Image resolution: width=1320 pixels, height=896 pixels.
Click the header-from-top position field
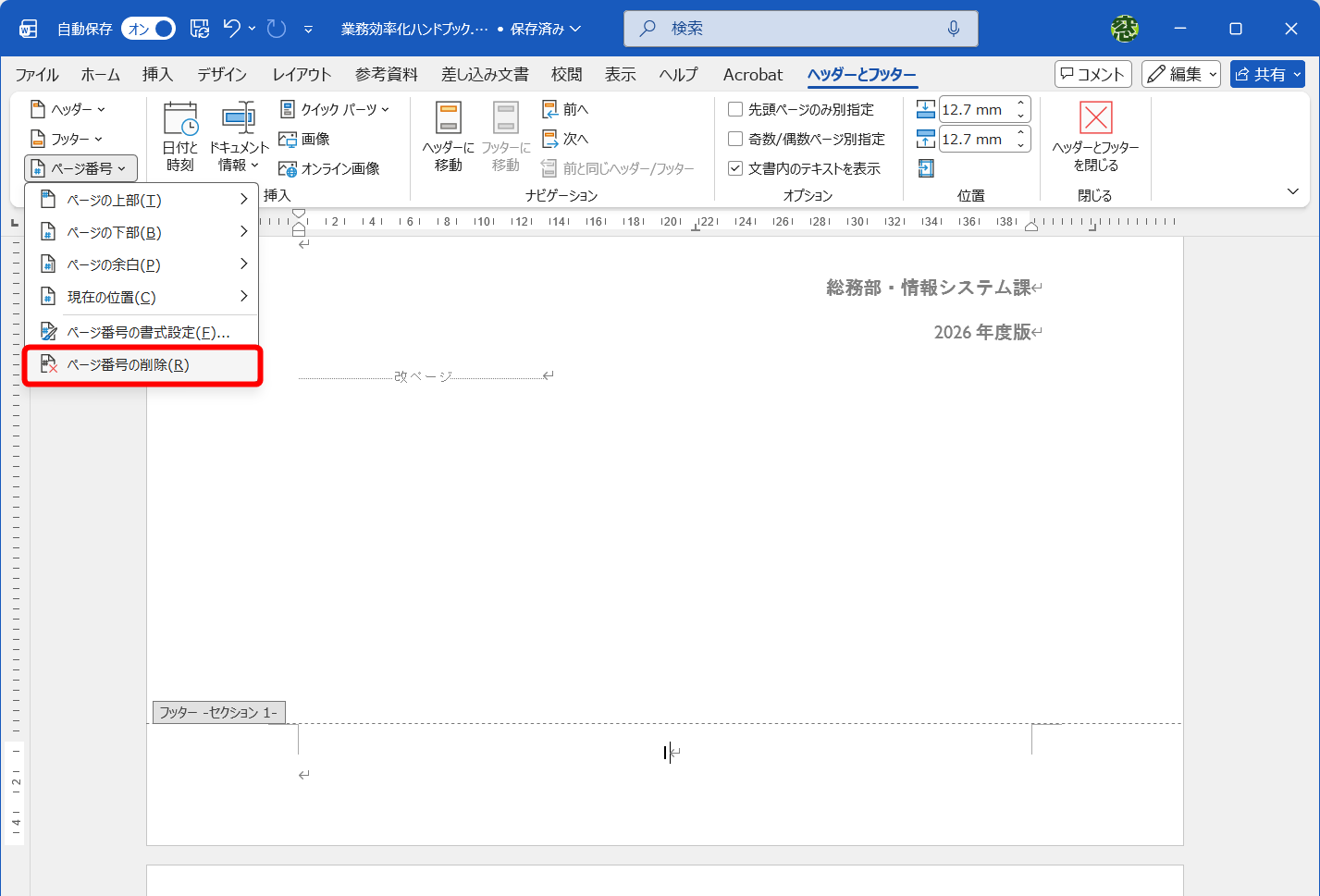[976, 109]
